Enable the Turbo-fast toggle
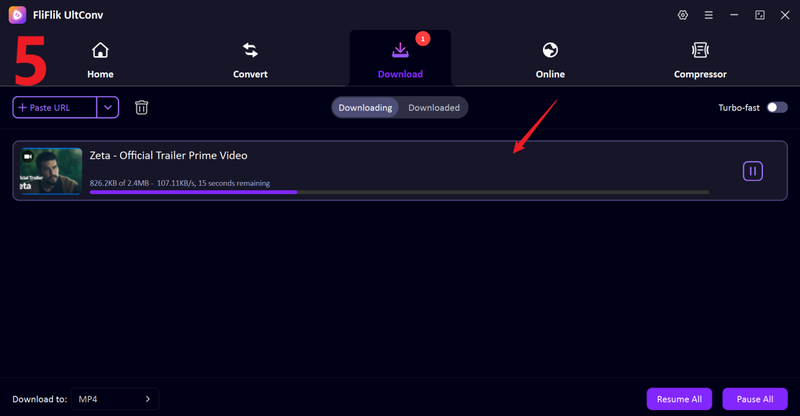Screen dimensions: 800x416 777,107
